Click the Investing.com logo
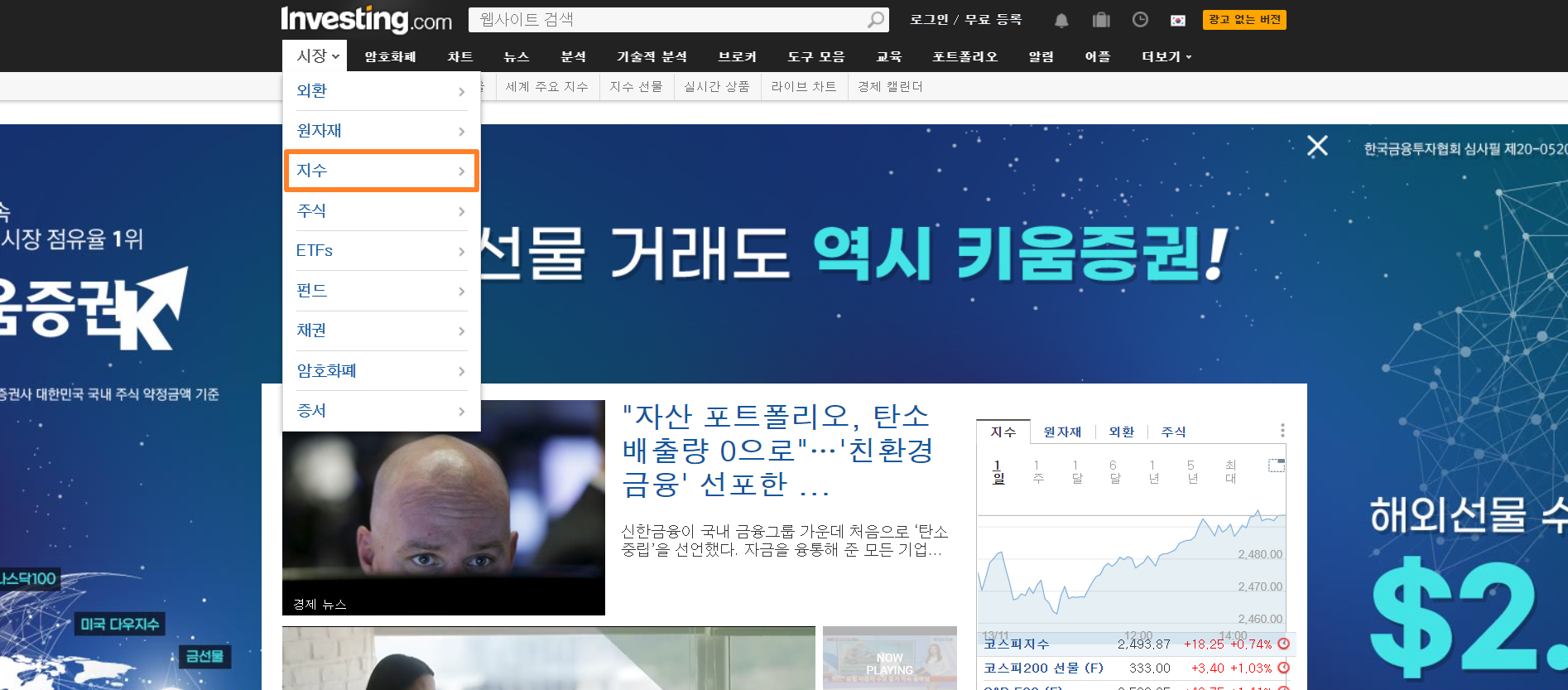Viewport: 1568px width, 690px height. pyautogui.click(x=366, y=19)
